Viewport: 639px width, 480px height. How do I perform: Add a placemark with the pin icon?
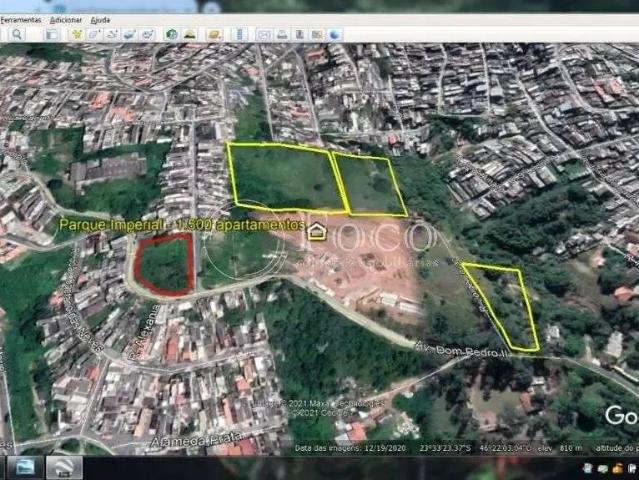[77, 34]
